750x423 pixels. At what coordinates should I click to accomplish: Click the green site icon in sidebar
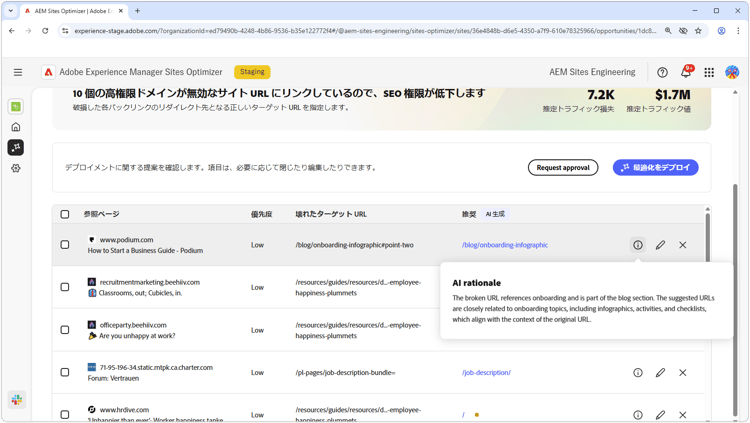click(16, 107)
